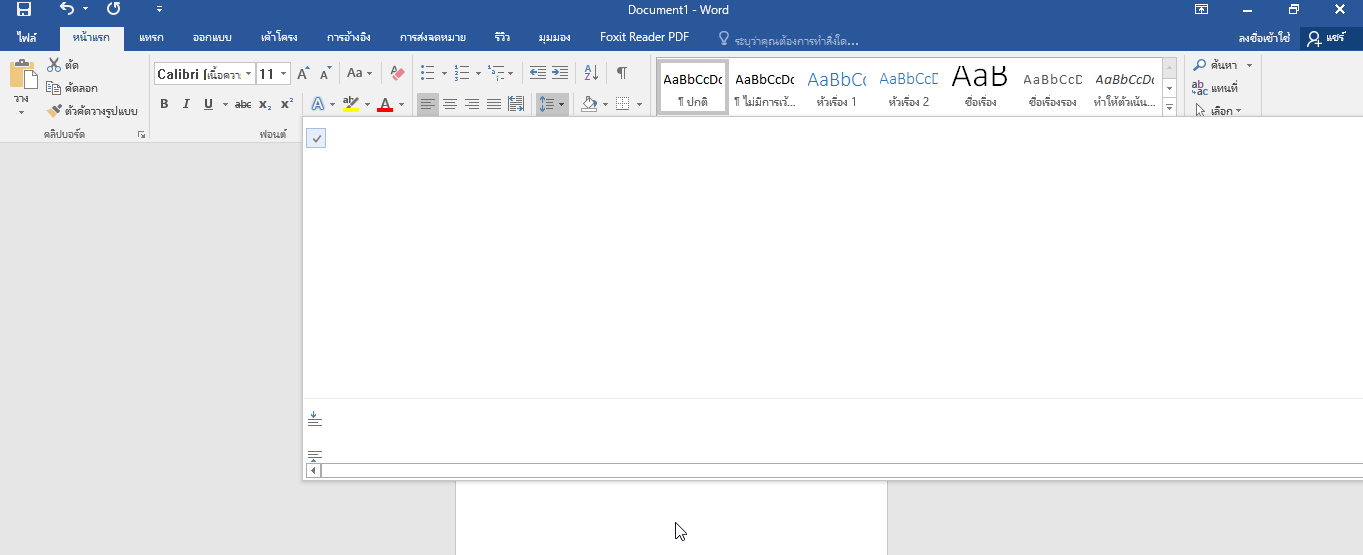The width and height of the screenshot is (1363, 555).
Task: Open the ไฟล์ (File) tab
Action: click(27, 38)
